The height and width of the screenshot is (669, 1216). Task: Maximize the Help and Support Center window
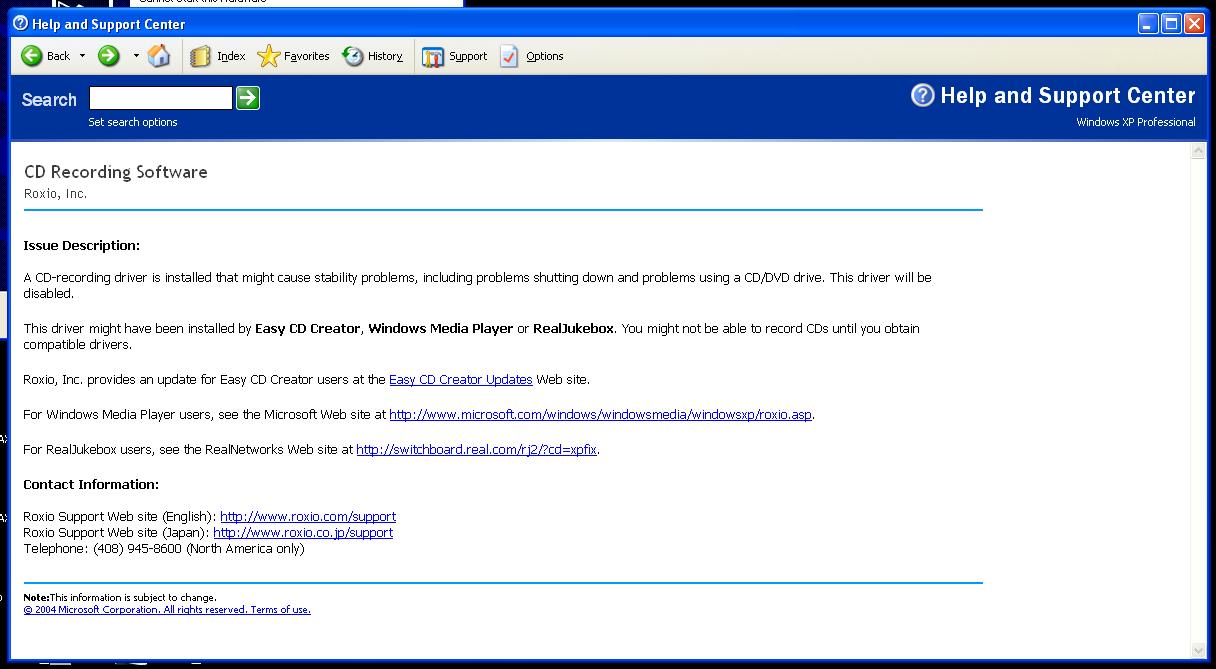tap(1171, 24)
